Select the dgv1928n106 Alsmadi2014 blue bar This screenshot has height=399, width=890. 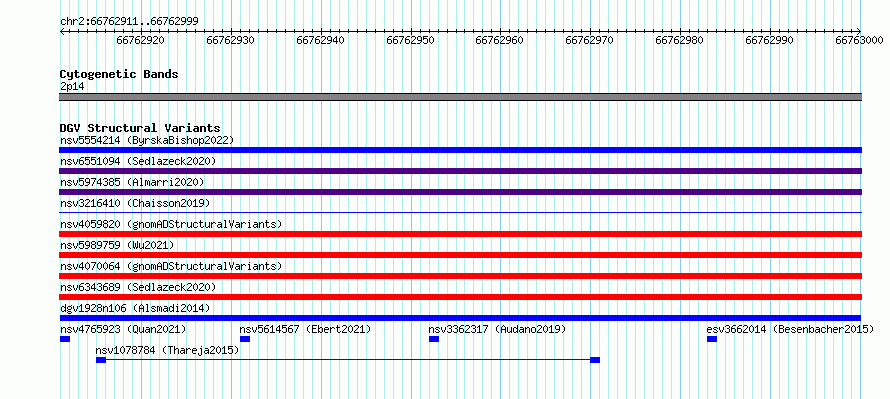point(460,318)
